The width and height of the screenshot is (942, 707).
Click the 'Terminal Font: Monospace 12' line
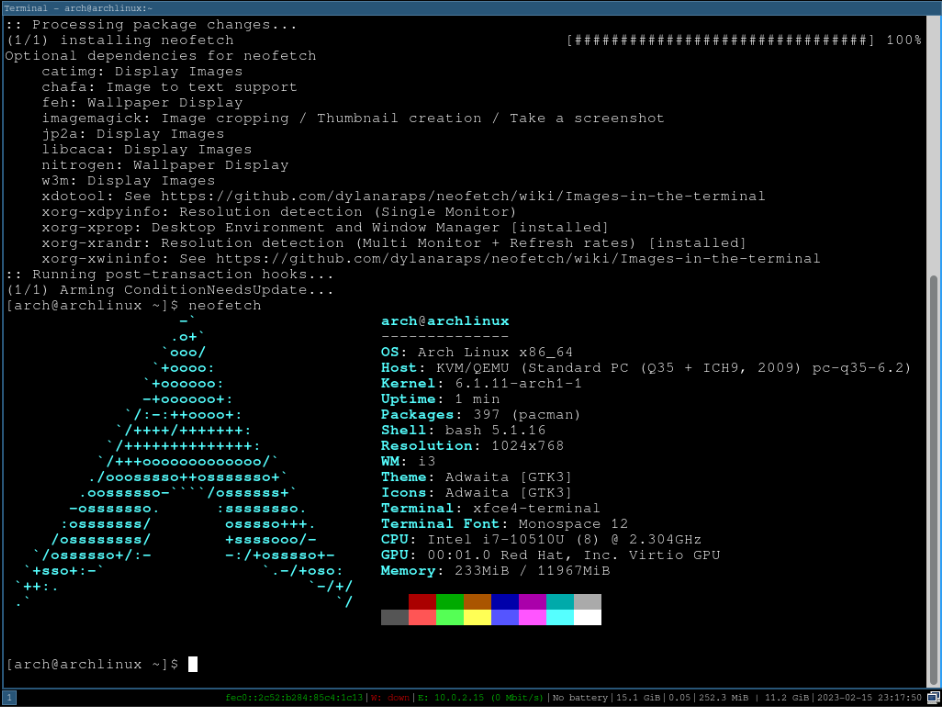pyautogui.click(x=505, y=524)
